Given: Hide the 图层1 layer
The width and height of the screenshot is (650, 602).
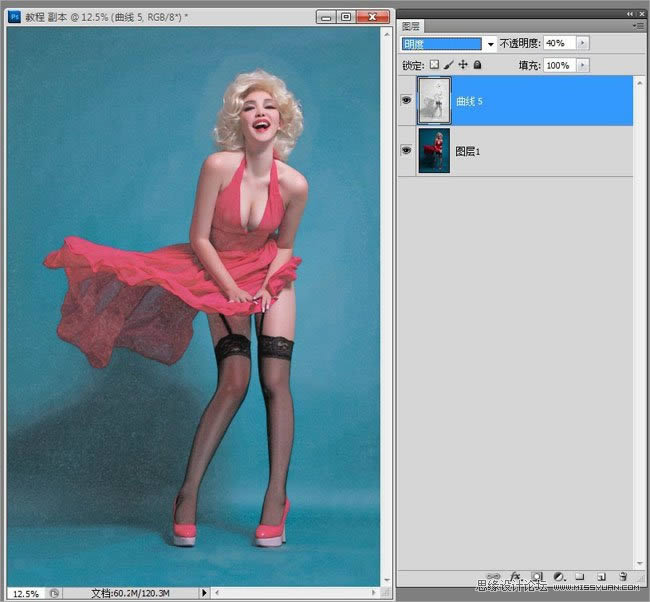Looking at the screenshot, I should pyautogui.click(x=406, y=150).
